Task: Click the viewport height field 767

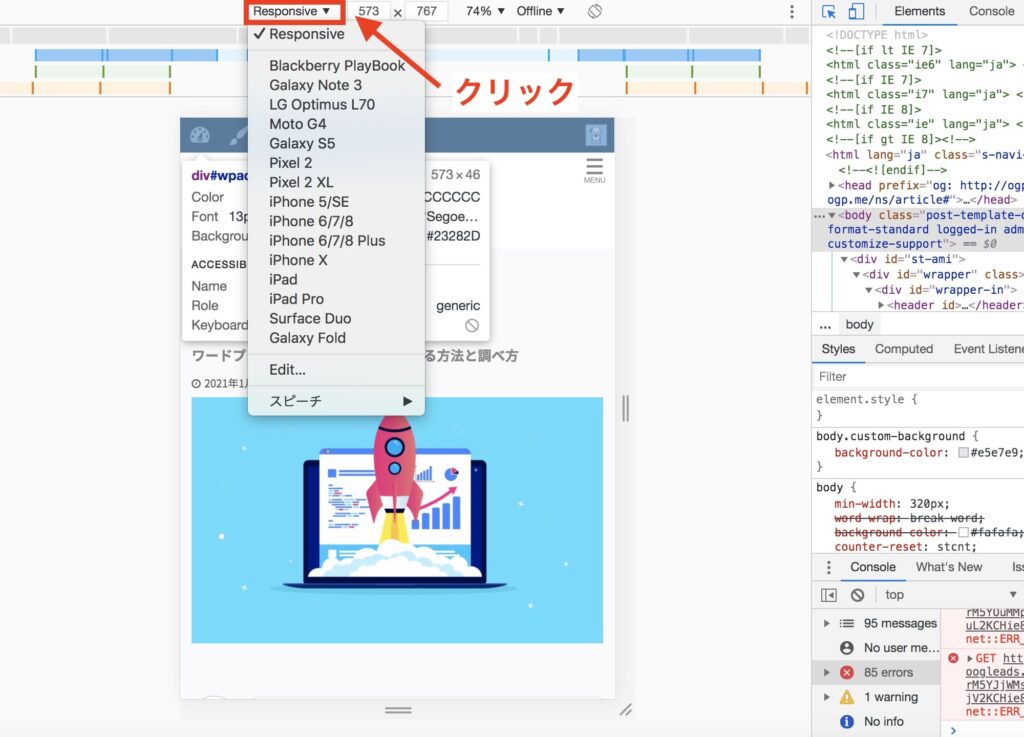Action: (426, 11)
